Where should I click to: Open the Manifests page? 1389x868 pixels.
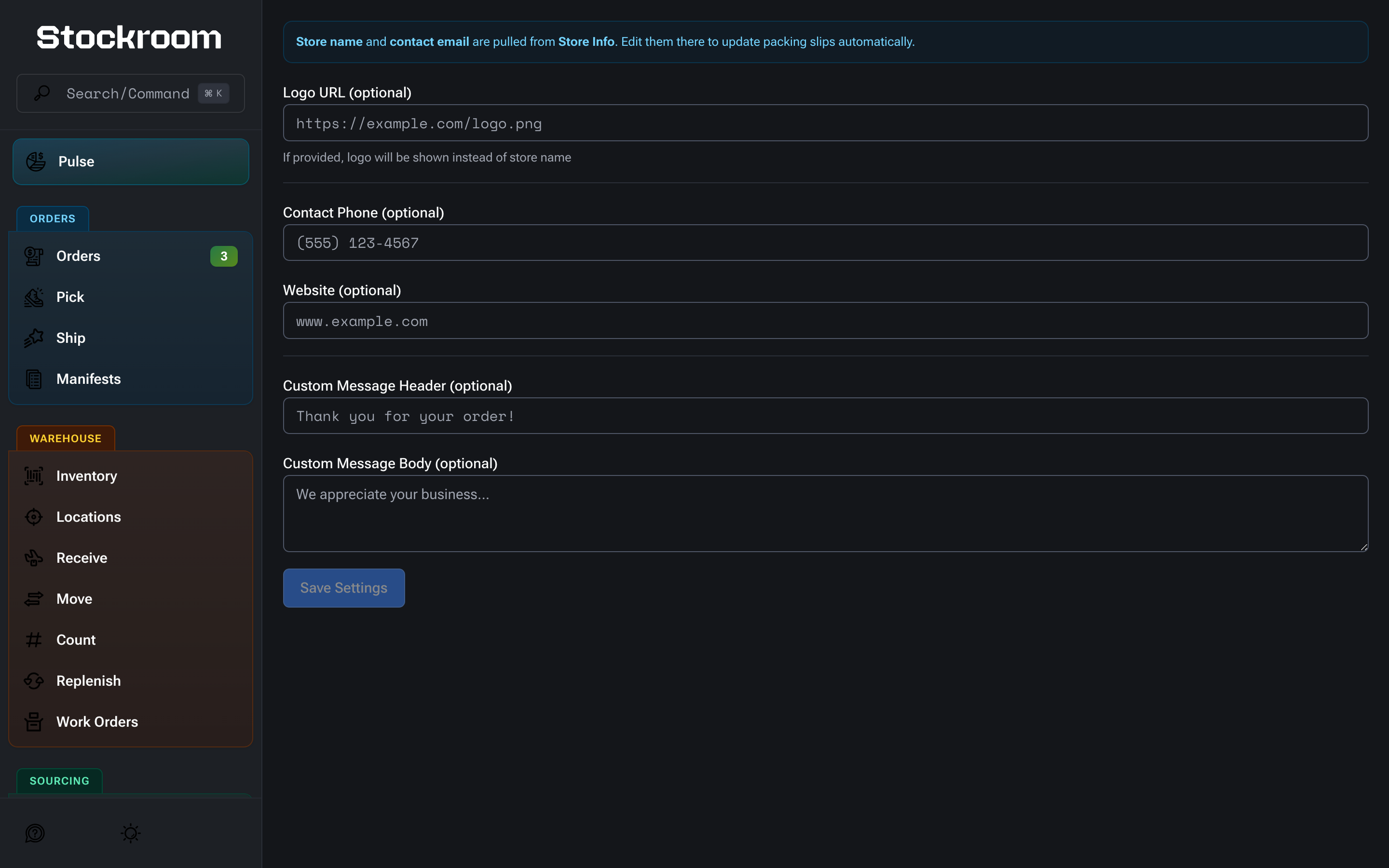131,379
